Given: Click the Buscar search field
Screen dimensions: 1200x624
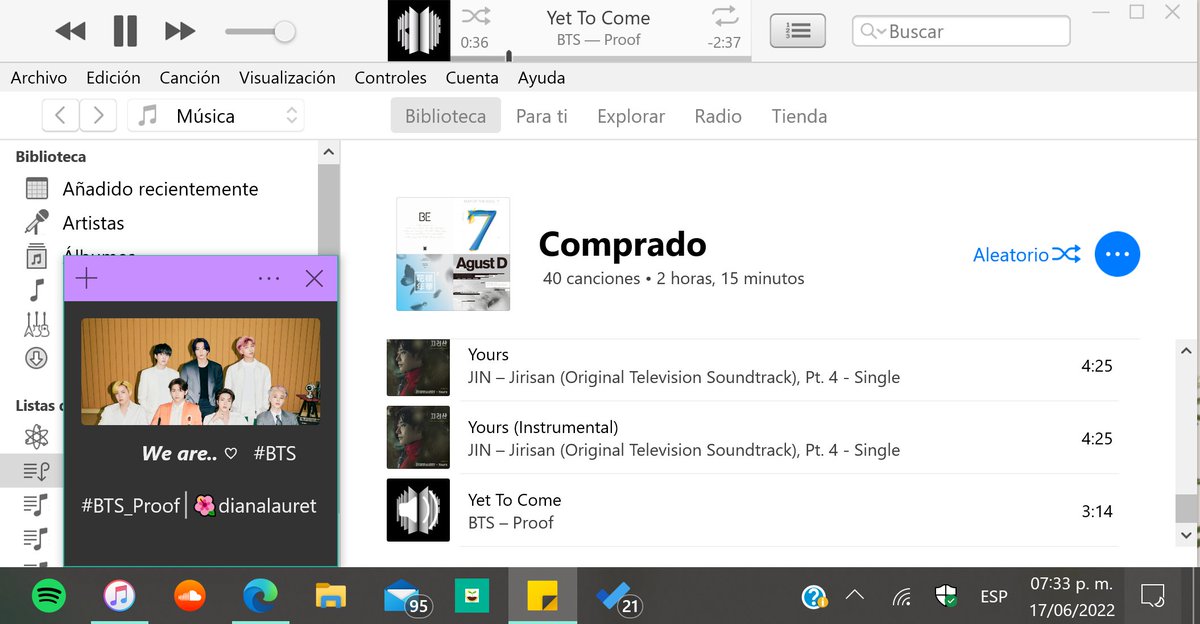Looking at the screenshot, I should (961, 31).
